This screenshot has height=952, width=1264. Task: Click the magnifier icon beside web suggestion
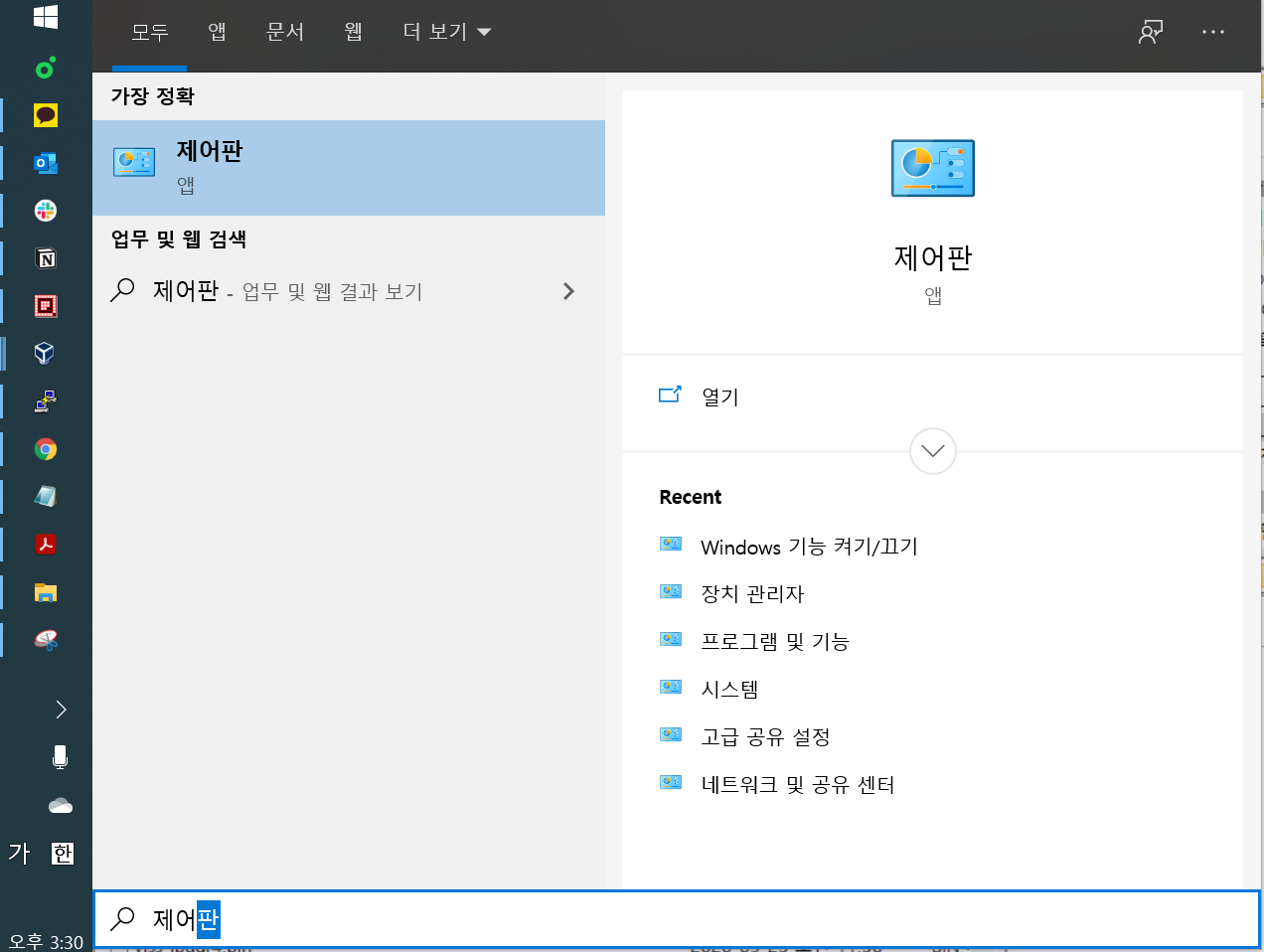click(122, 290)
